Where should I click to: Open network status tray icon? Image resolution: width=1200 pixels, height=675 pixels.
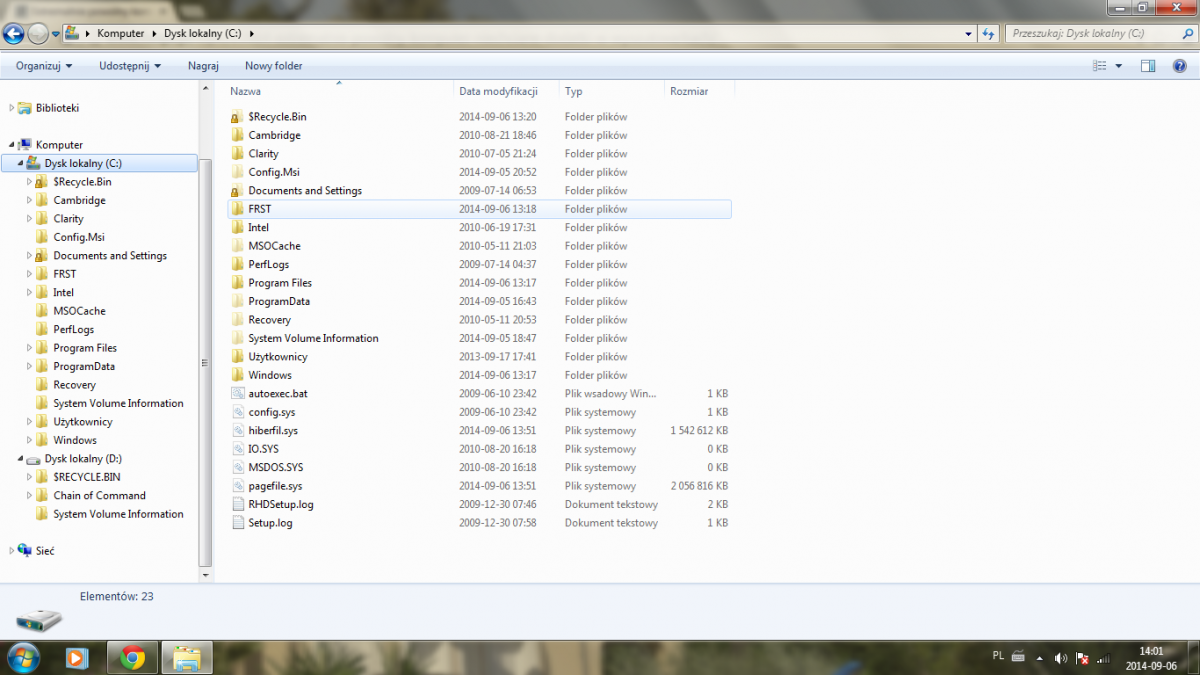pyautogui.click(x=1104, y=658)
